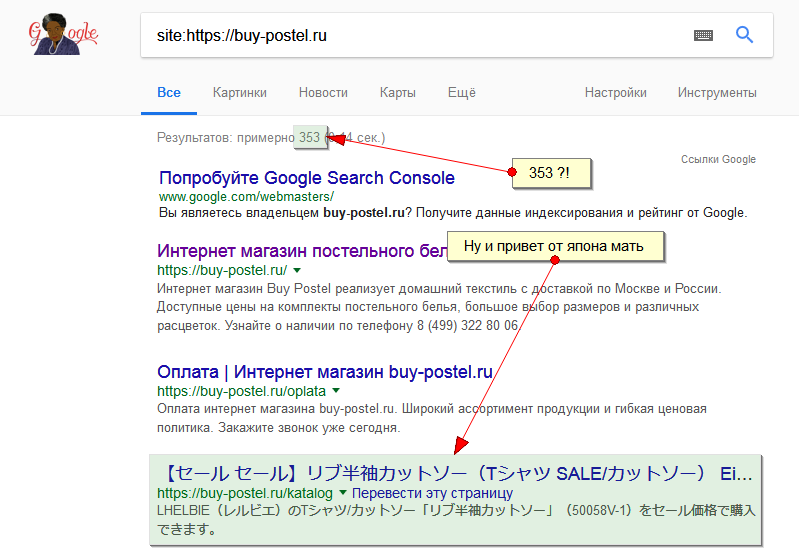Screen dimensions: 799x555
Task: Open the Japanese-titled リブ半袖カットソー result
Action: [456, 474]
